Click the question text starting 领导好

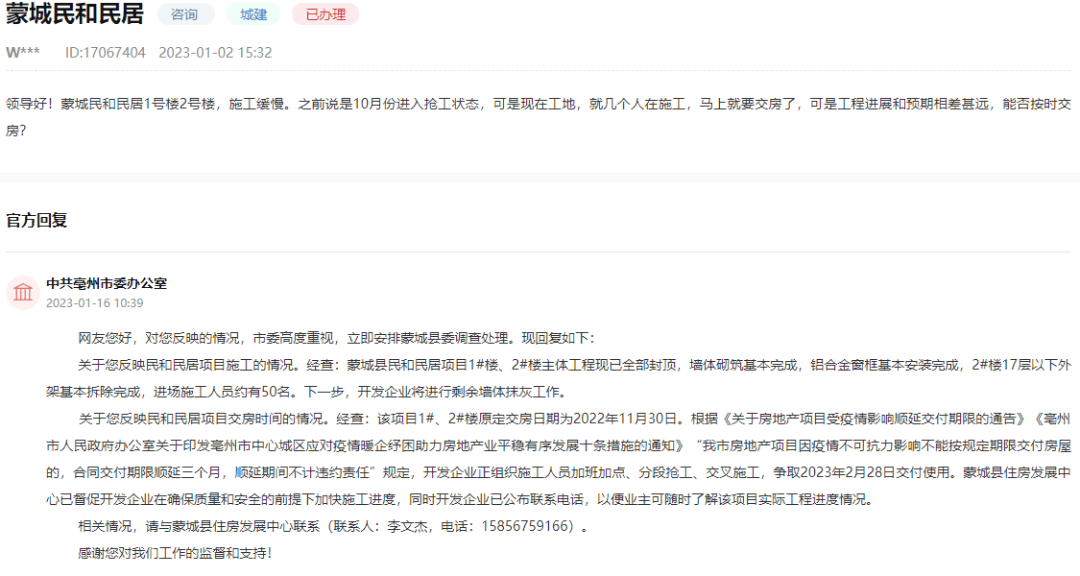point(539,117)
